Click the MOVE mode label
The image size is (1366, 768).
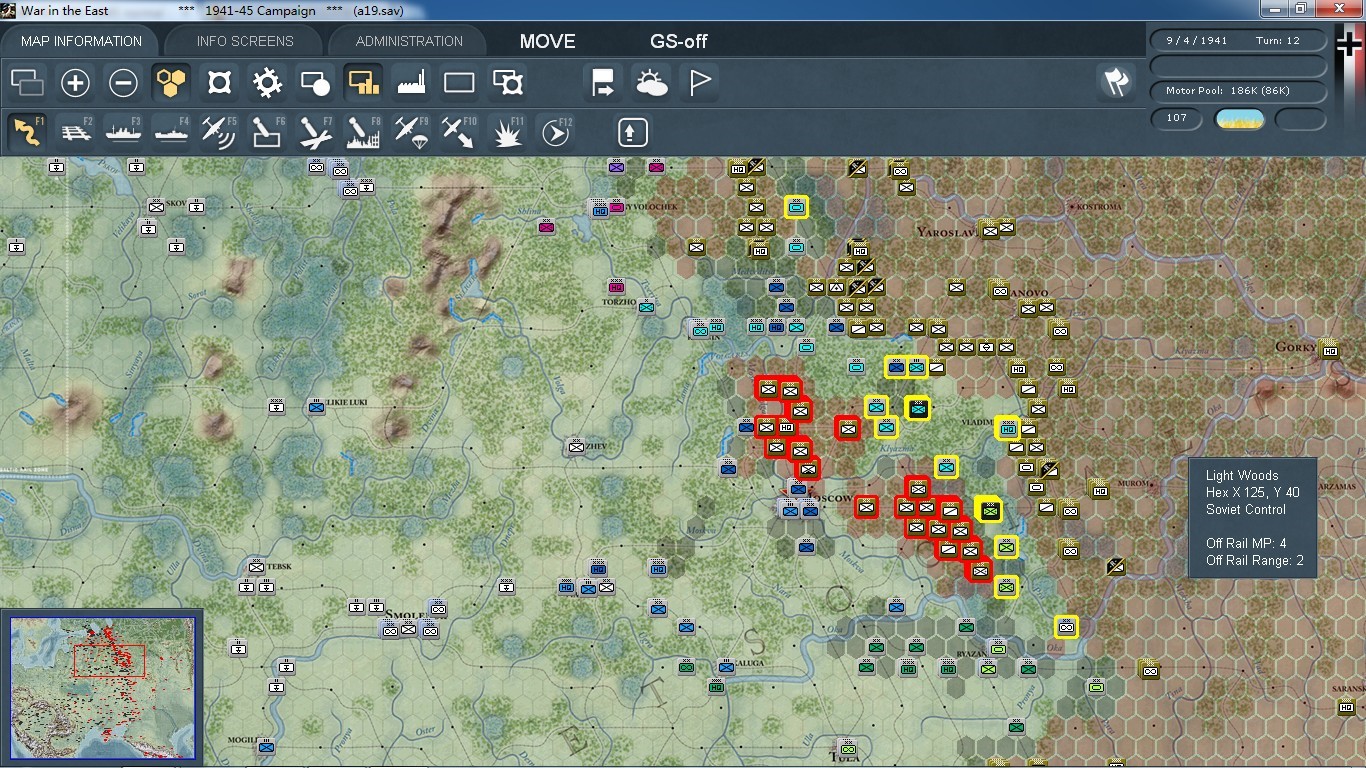[x=547, y=41]
